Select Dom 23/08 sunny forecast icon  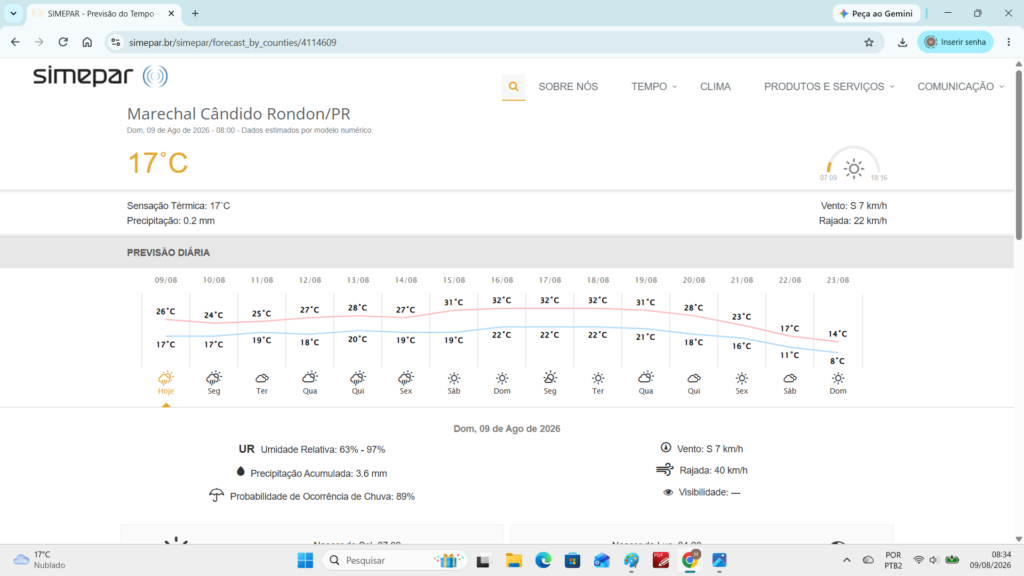click(x=838, y=377)
